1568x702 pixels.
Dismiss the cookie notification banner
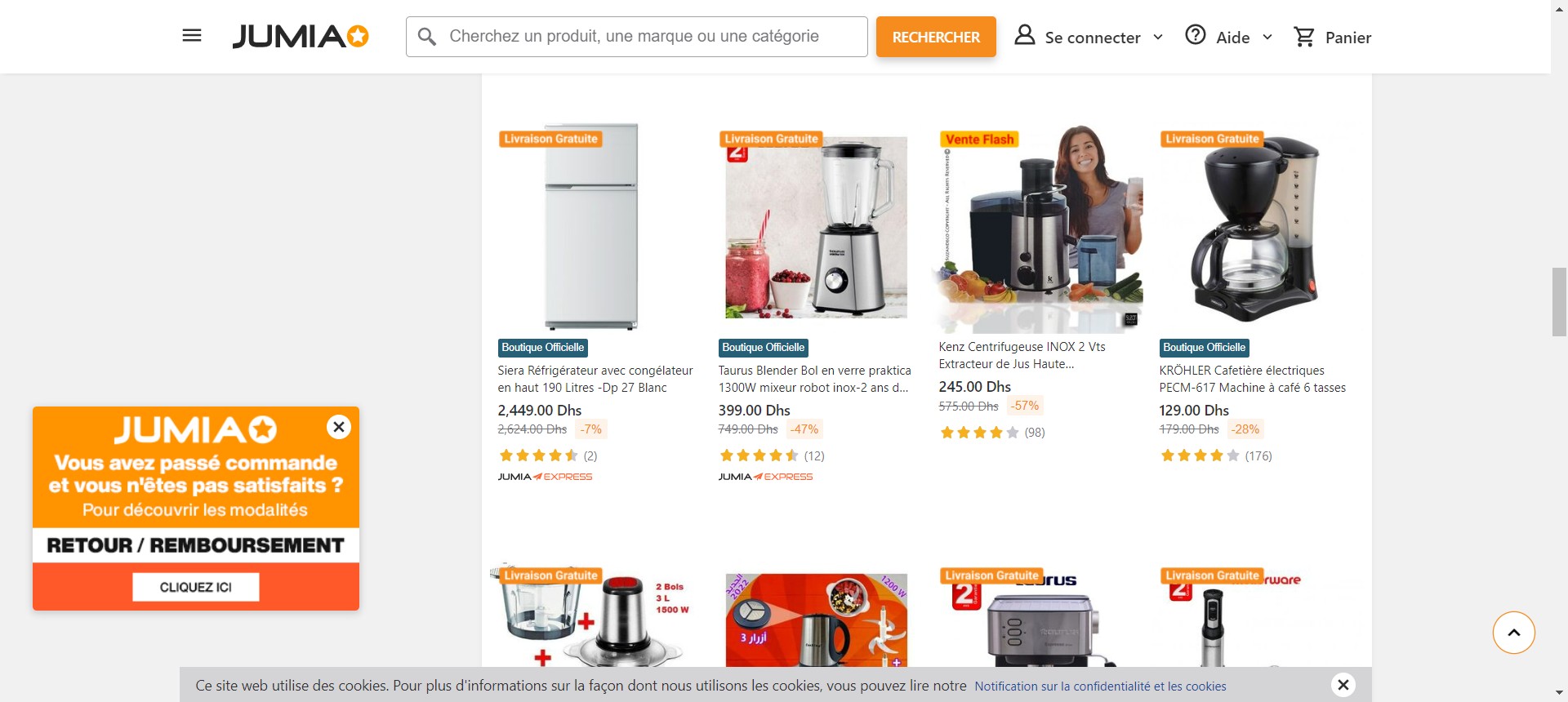[x=1343, y=685]
